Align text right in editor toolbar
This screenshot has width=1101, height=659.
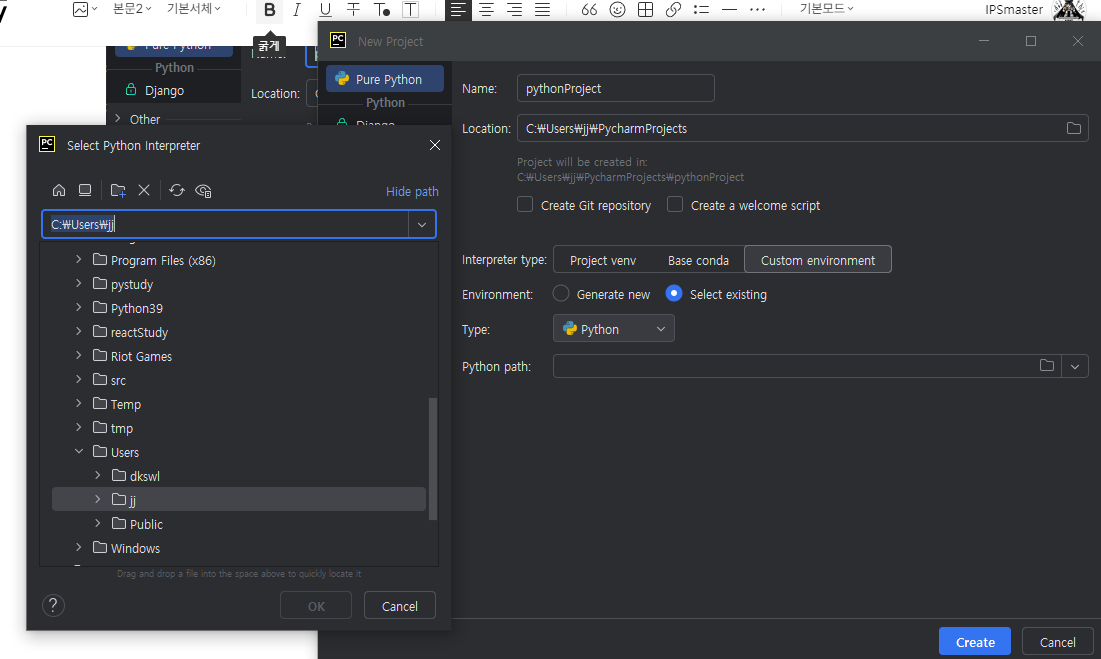(514, 10)
